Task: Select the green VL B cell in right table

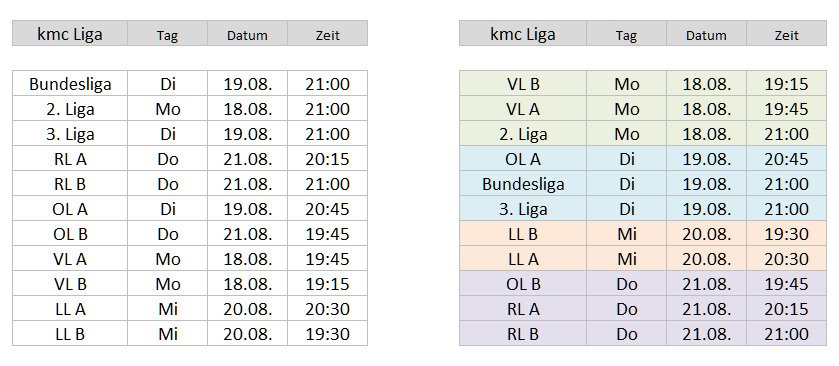Action: coord(523,83)
